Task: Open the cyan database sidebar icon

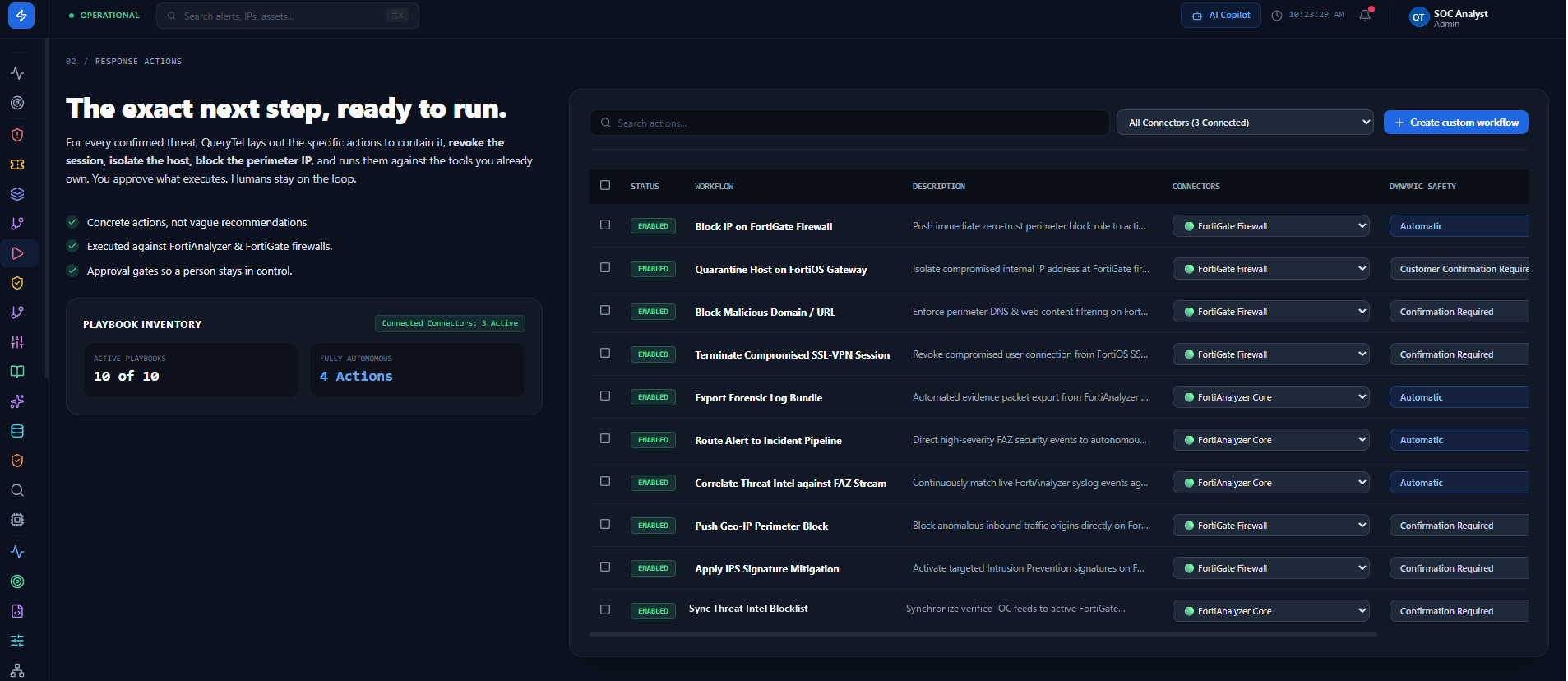Action: [17, 431]
